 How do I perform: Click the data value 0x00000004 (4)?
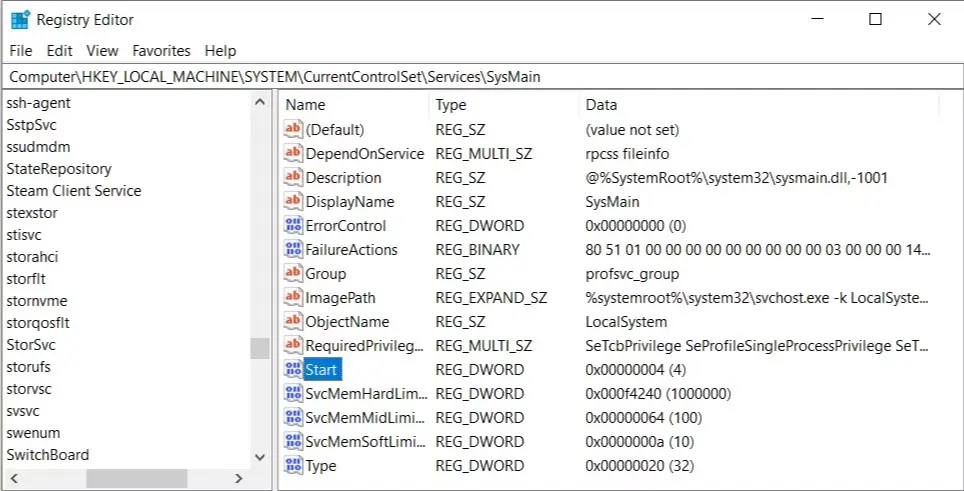[636, 369]
